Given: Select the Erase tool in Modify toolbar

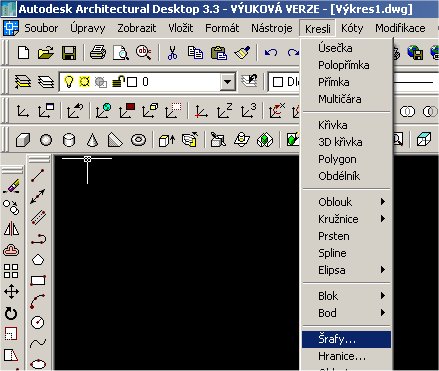Looking at the screenshot, I should pos(12,186).
